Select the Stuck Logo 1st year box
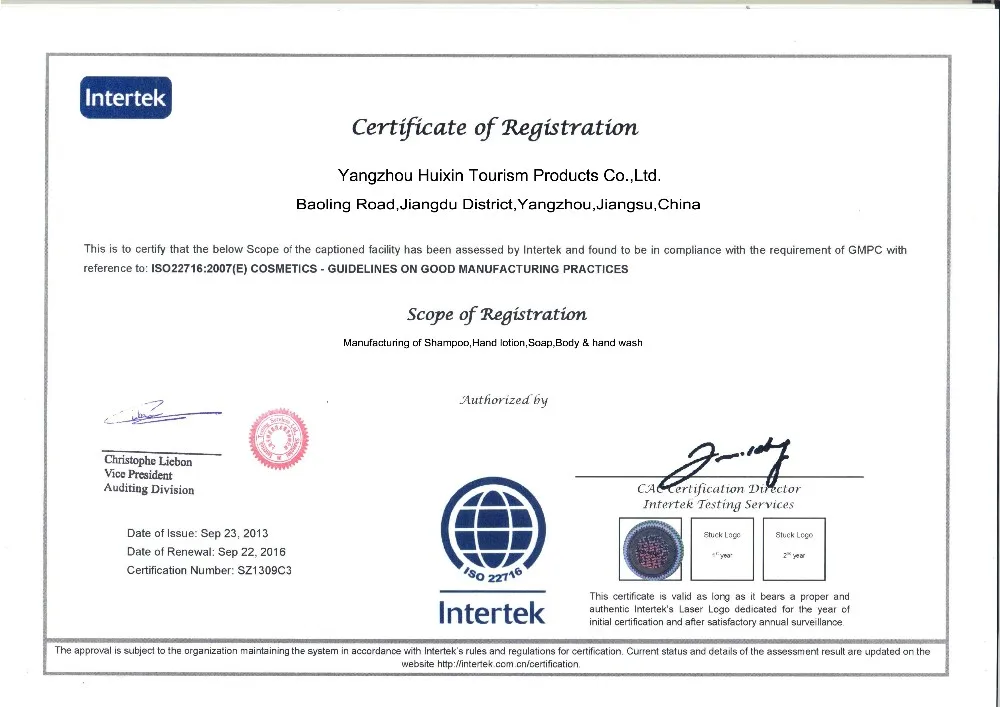The height and width of the screenshot is (707, 1000). tap(721, 550)
